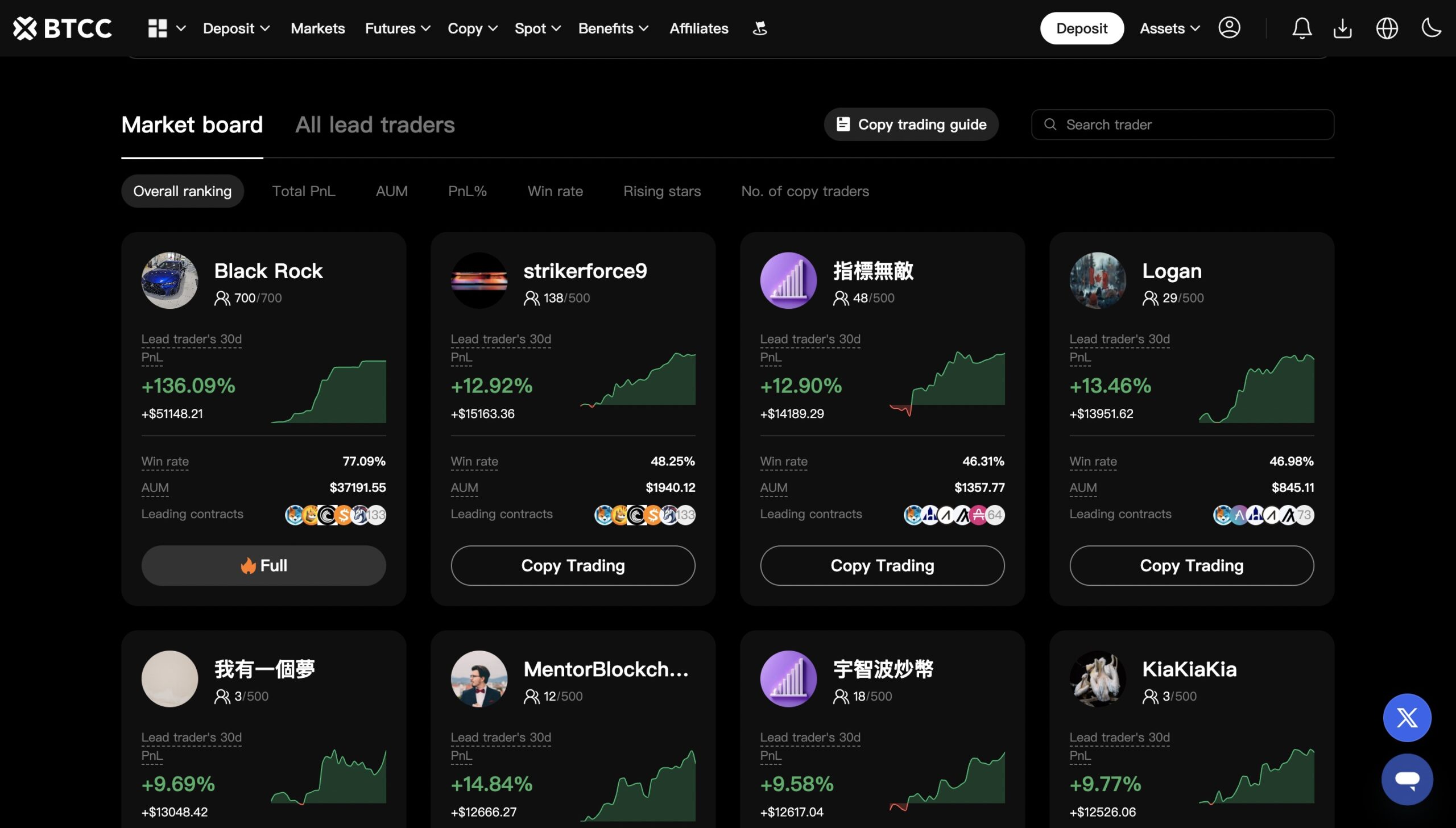This screenshot has height=828, width=1456.
Task: Click the download app icon
Action: point(1343,28)
